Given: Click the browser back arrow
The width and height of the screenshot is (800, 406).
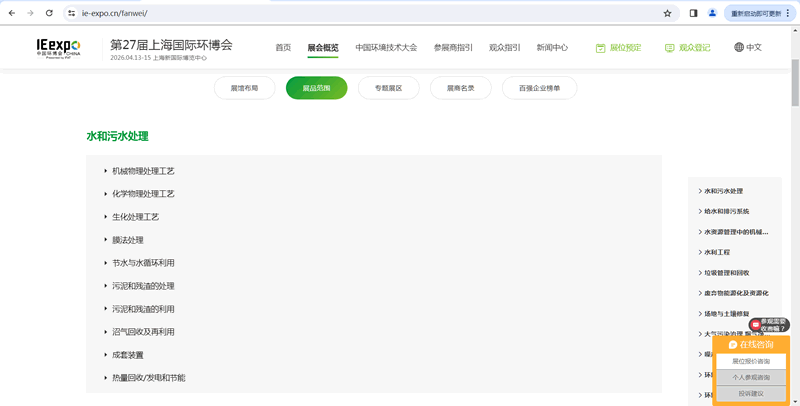Looking at the screenshot, I should [10, 13].
